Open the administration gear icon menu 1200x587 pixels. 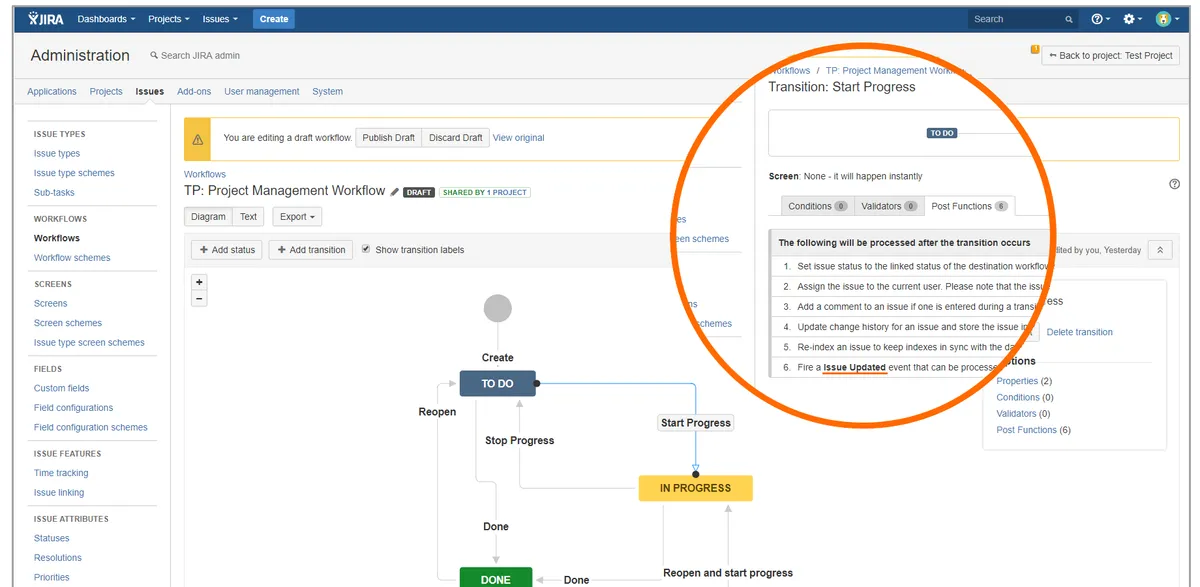(x=1132, y=19)
